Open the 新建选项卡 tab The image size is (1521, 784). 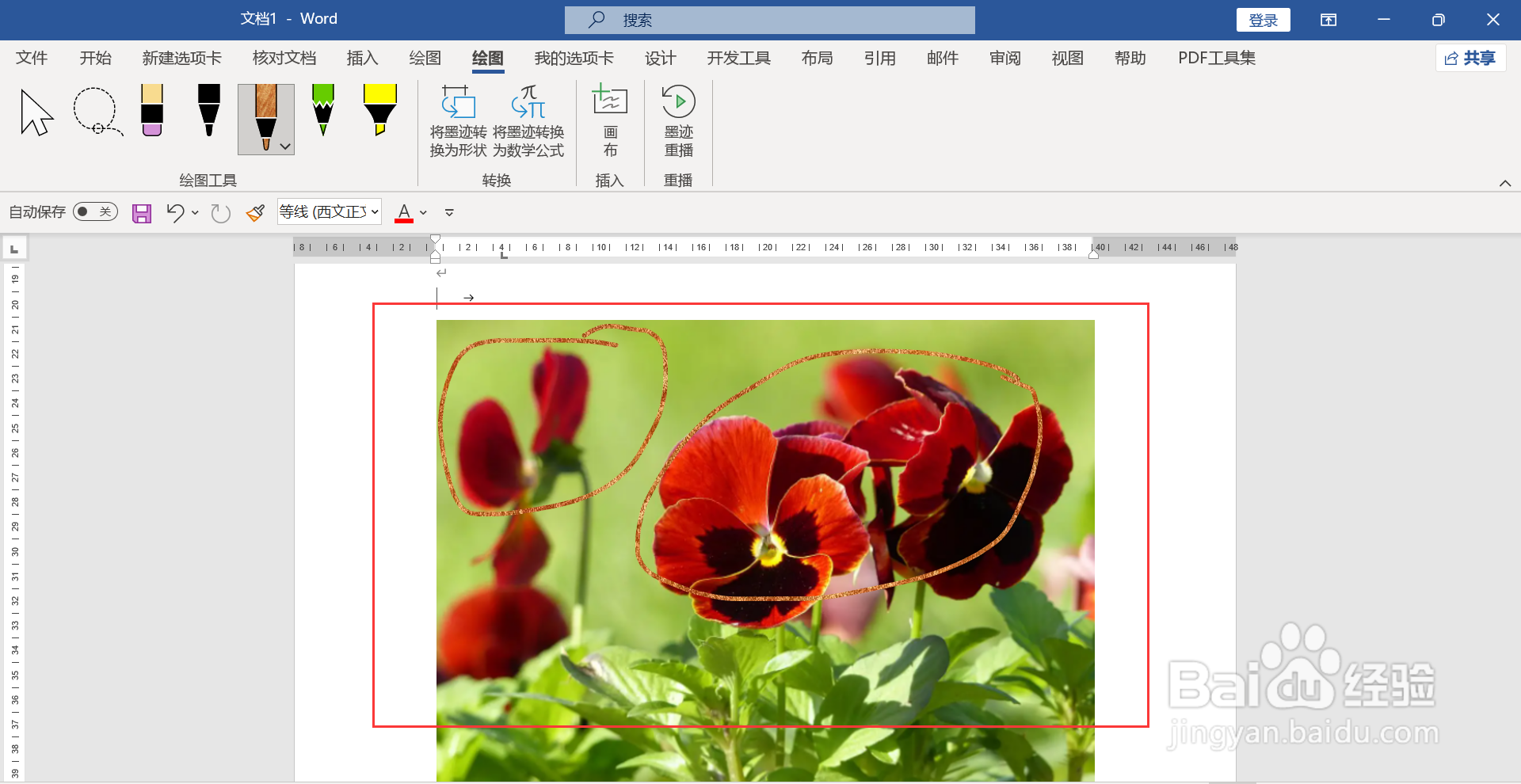[x=181, y=58]
